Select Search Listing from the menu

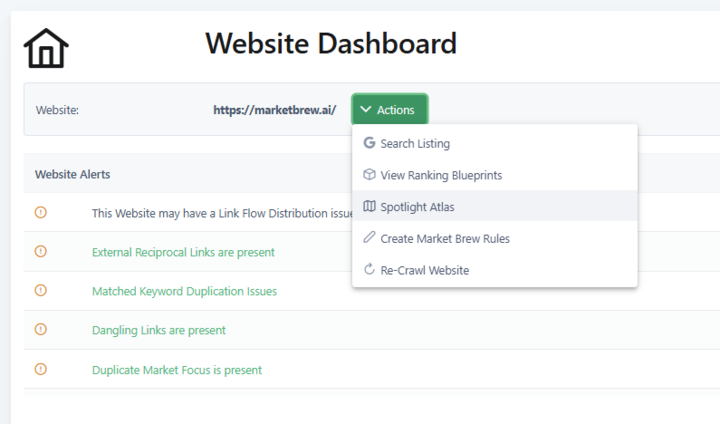(495, 143)
